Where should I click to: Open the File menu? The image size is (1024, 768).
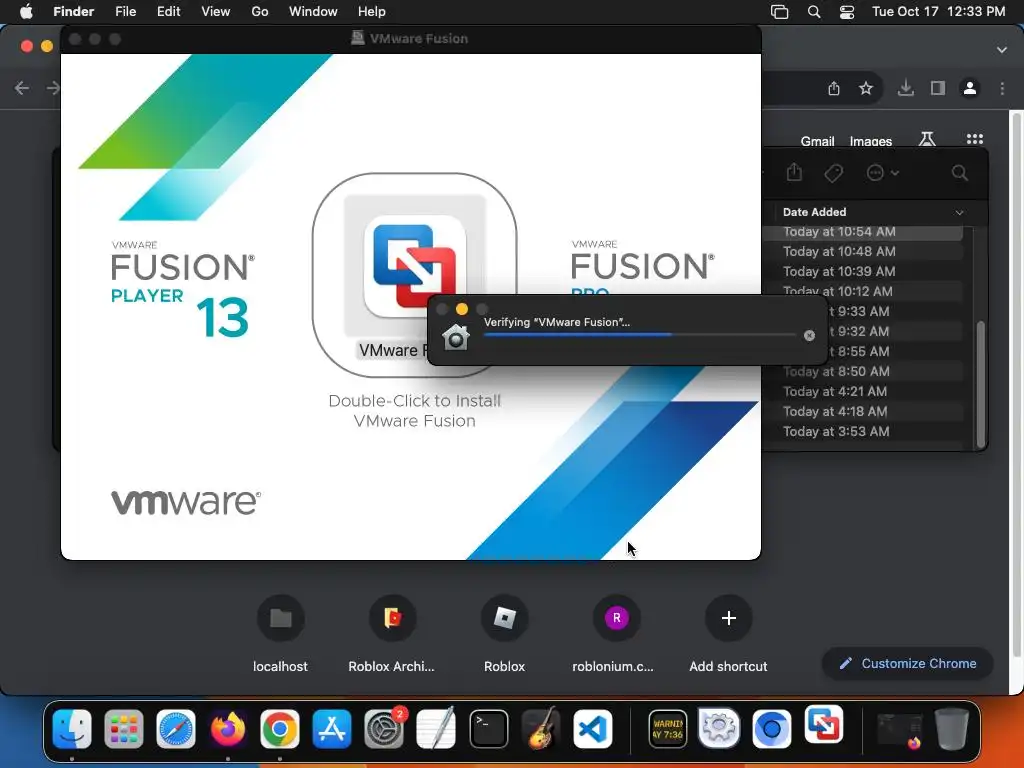click(x=125, y=11)
